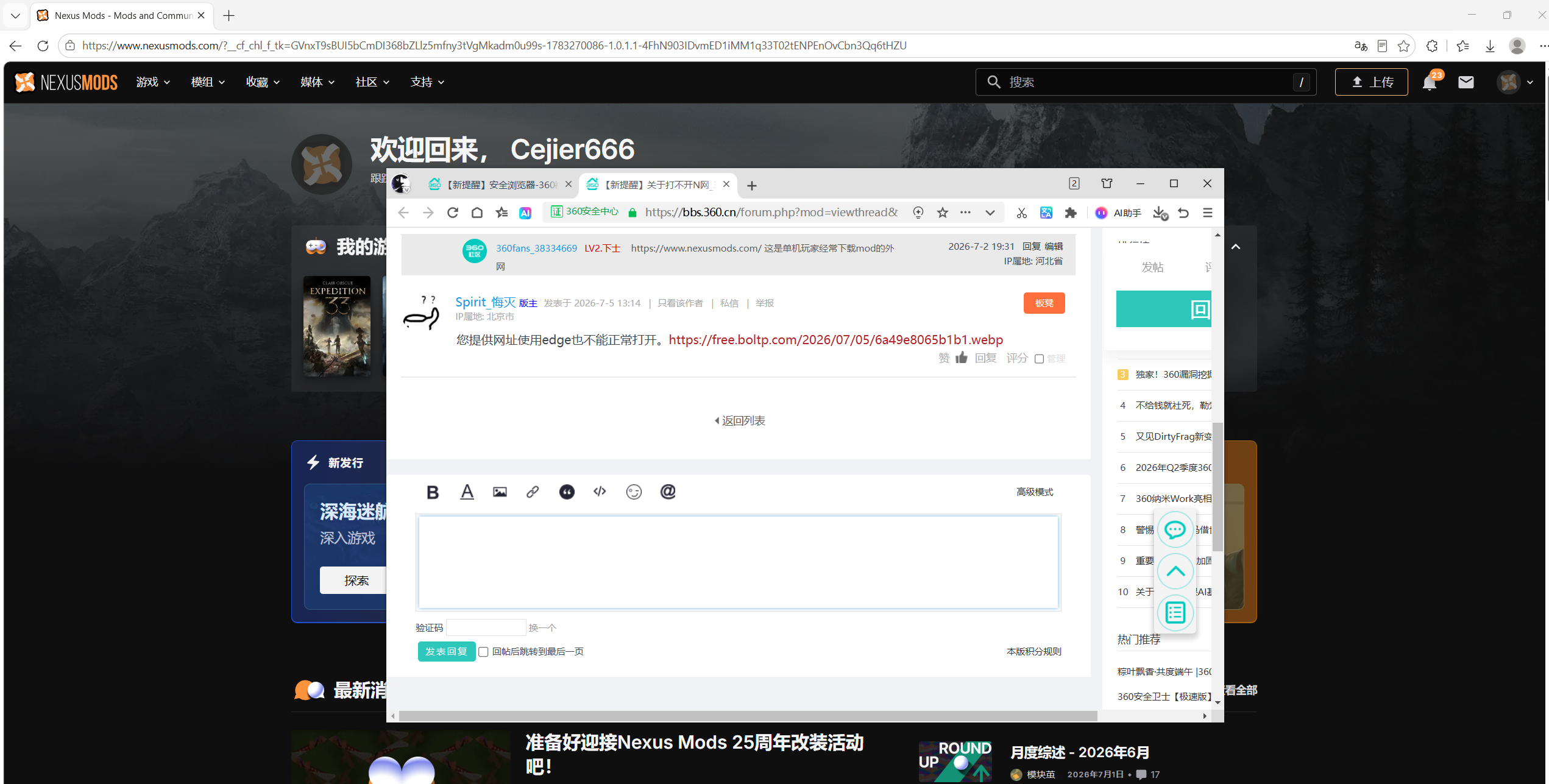The width and height of the screenshot is (1549, 784).
Task: Click the code block icon in reply editor
Action: pos(600,492)
